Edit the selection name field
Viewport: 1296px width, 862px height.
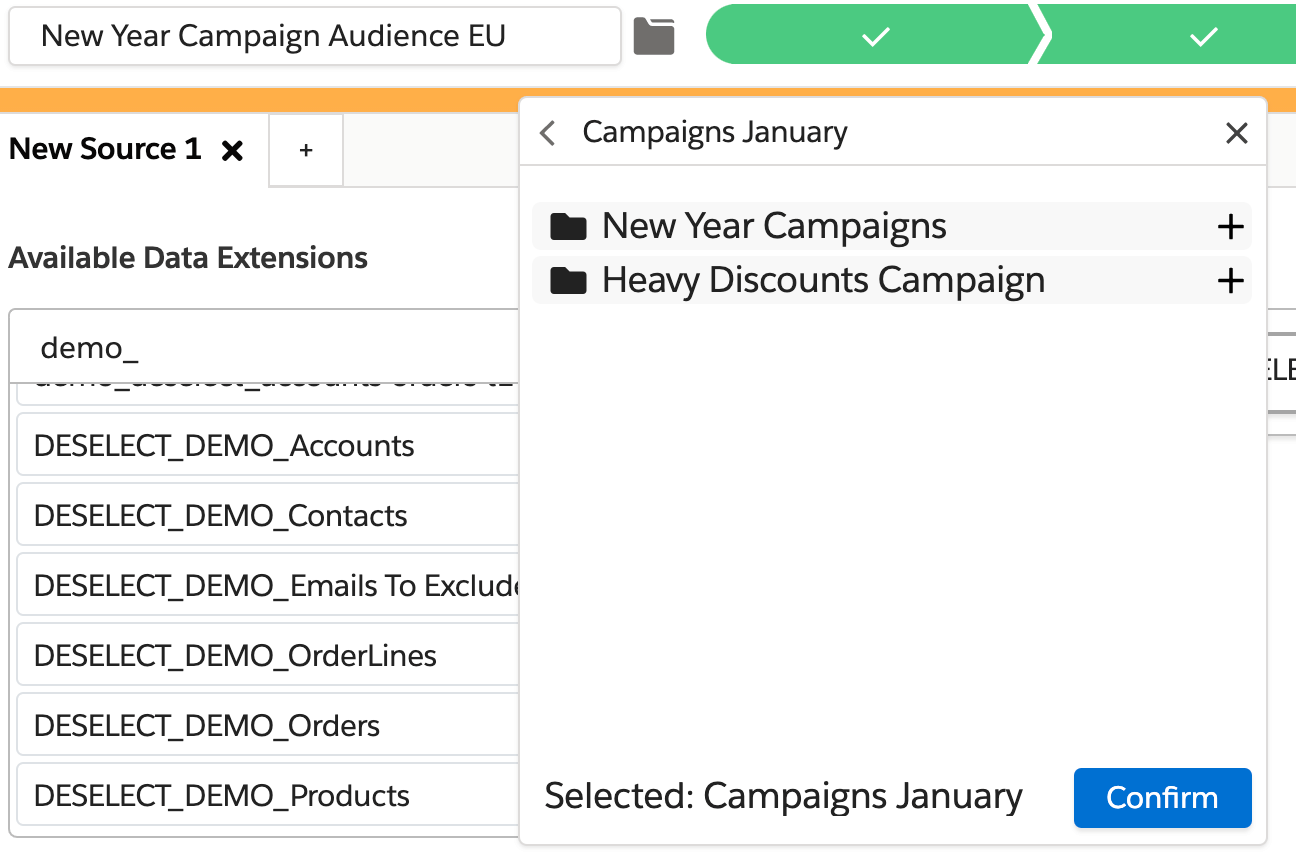click(314, 37)
